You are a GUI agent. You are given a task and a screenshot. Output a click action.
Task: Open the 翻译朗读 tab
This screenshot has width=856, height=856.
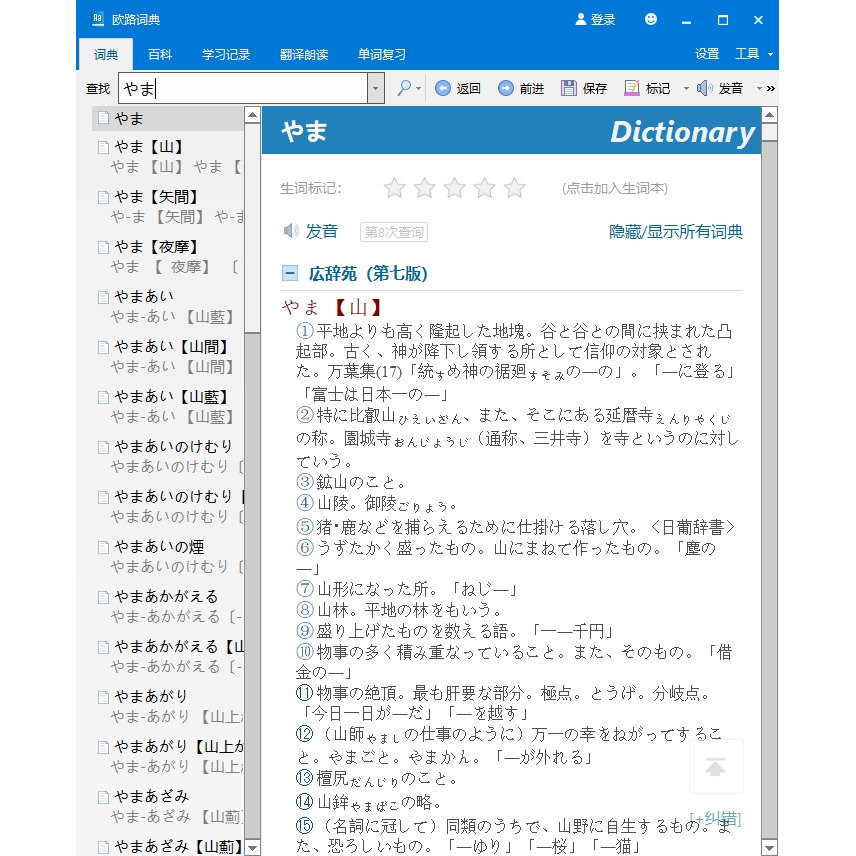pos(304,54)
